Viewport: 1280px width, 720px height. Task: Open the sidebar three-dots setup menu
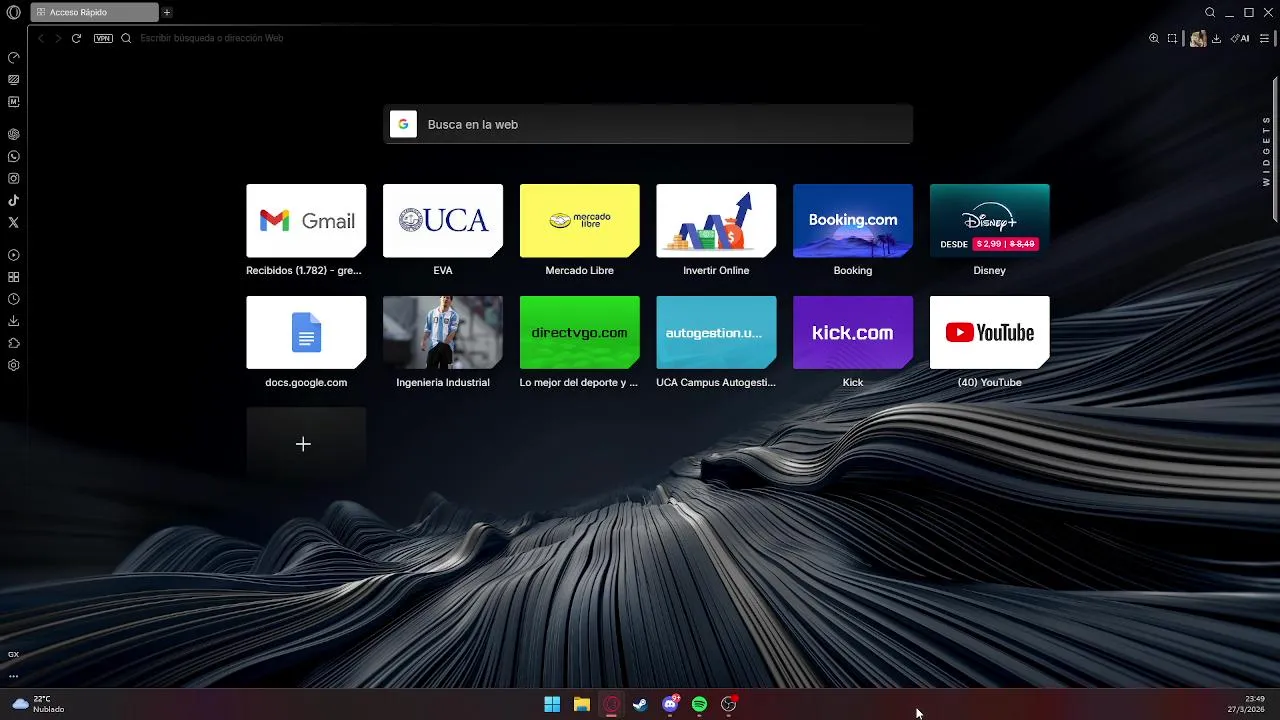(x=13, y=676)
